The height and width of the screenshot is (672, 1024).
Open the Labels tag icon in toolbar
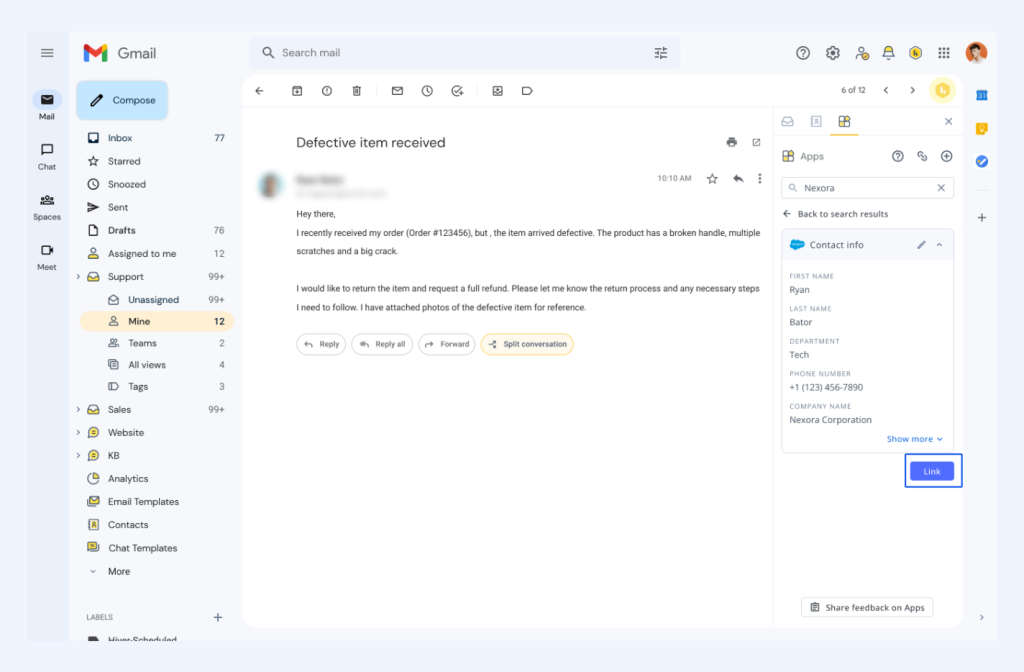coord(527,91)
